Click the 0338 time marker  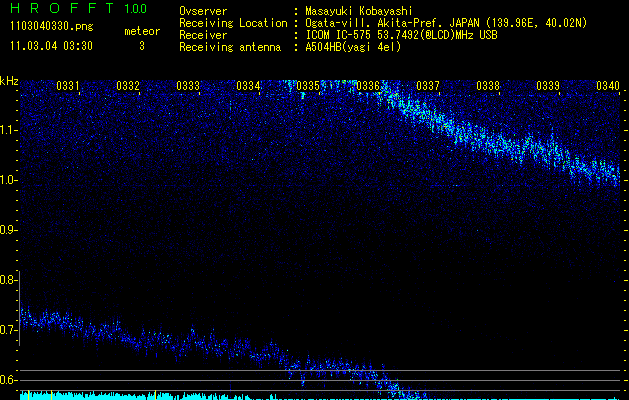coord(488,86)
